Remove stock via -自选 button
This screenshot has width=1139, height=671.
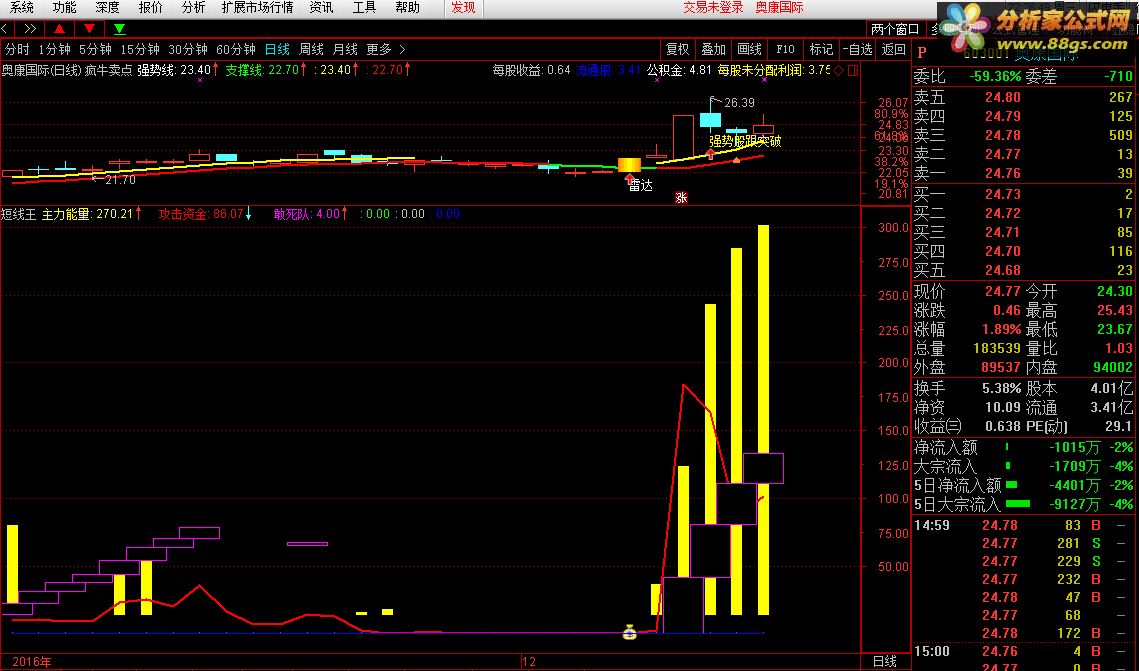(857, 49)
